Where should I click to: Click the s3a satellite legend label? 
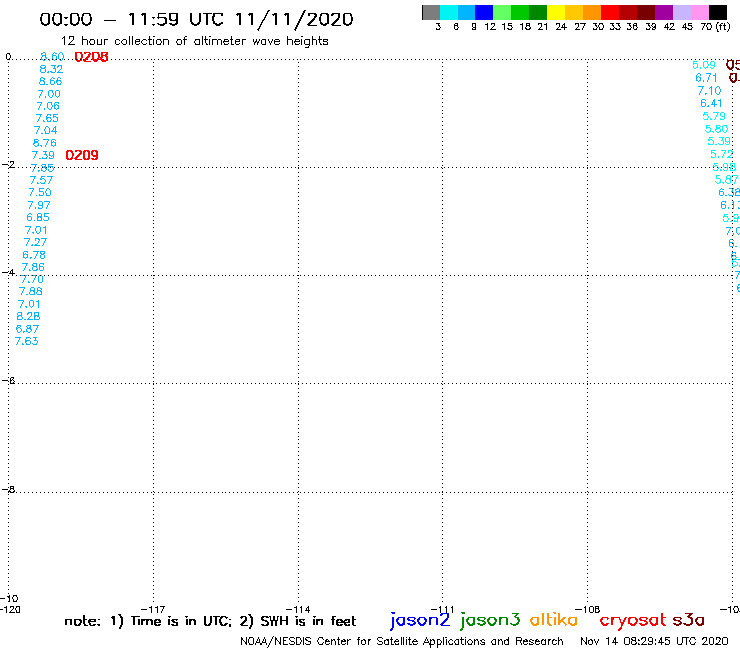point(689,620)
